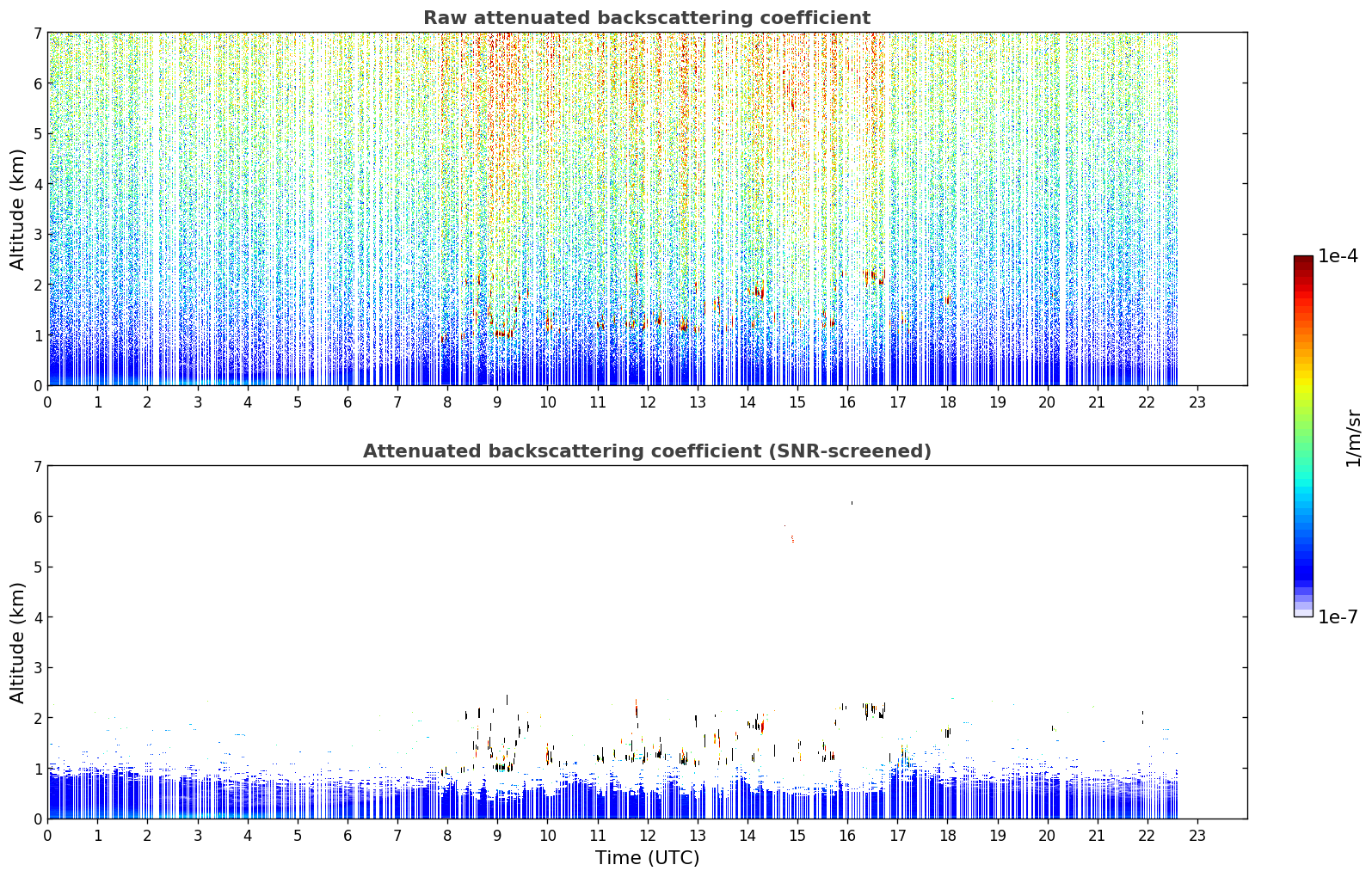Screen dimensions: 1372x877
Task: Click the 'Attenuated backscattering coefficient (SNR-screened)' title
Action: point(646,451)
